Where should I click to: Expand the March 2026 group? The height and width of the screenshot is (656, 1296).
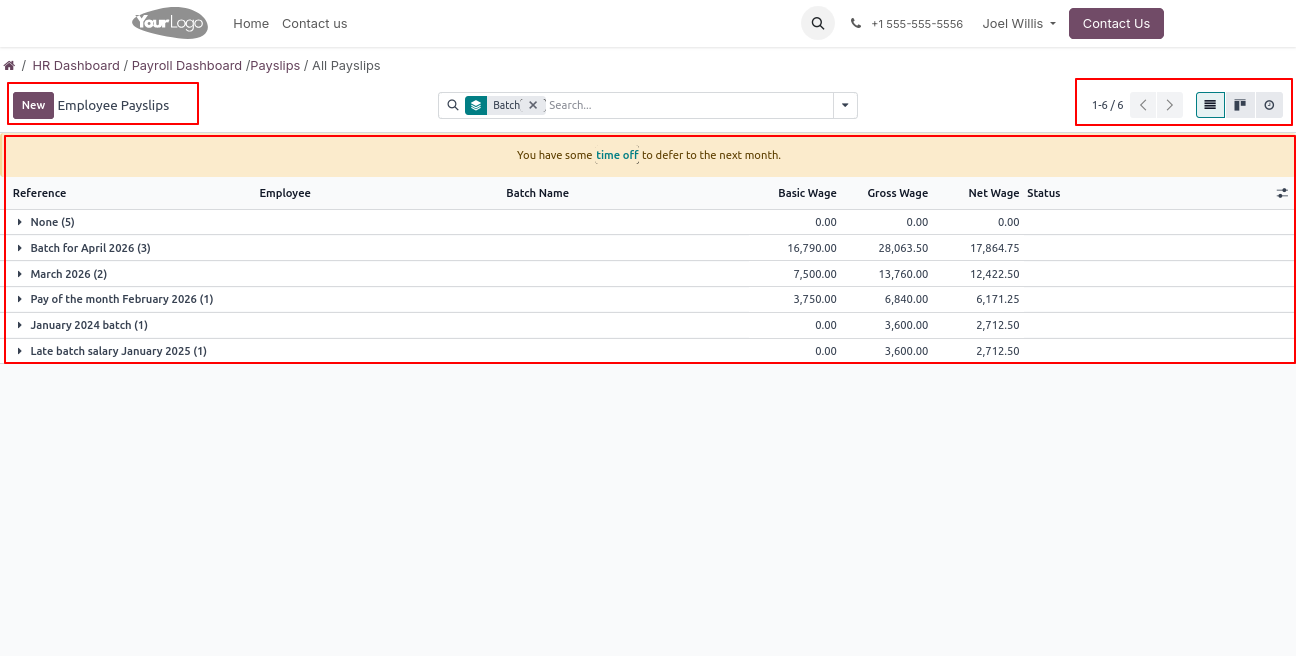click(x=68, y=274)
